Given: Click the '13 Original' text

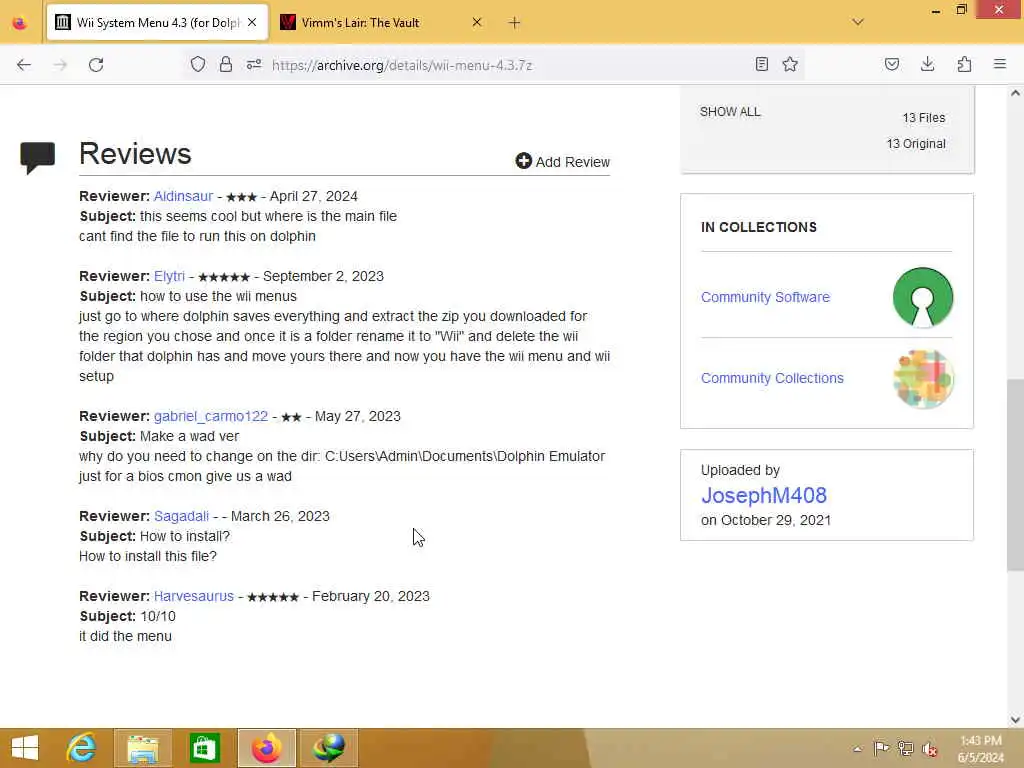Looking at the screenshot, I should [916, 144].
